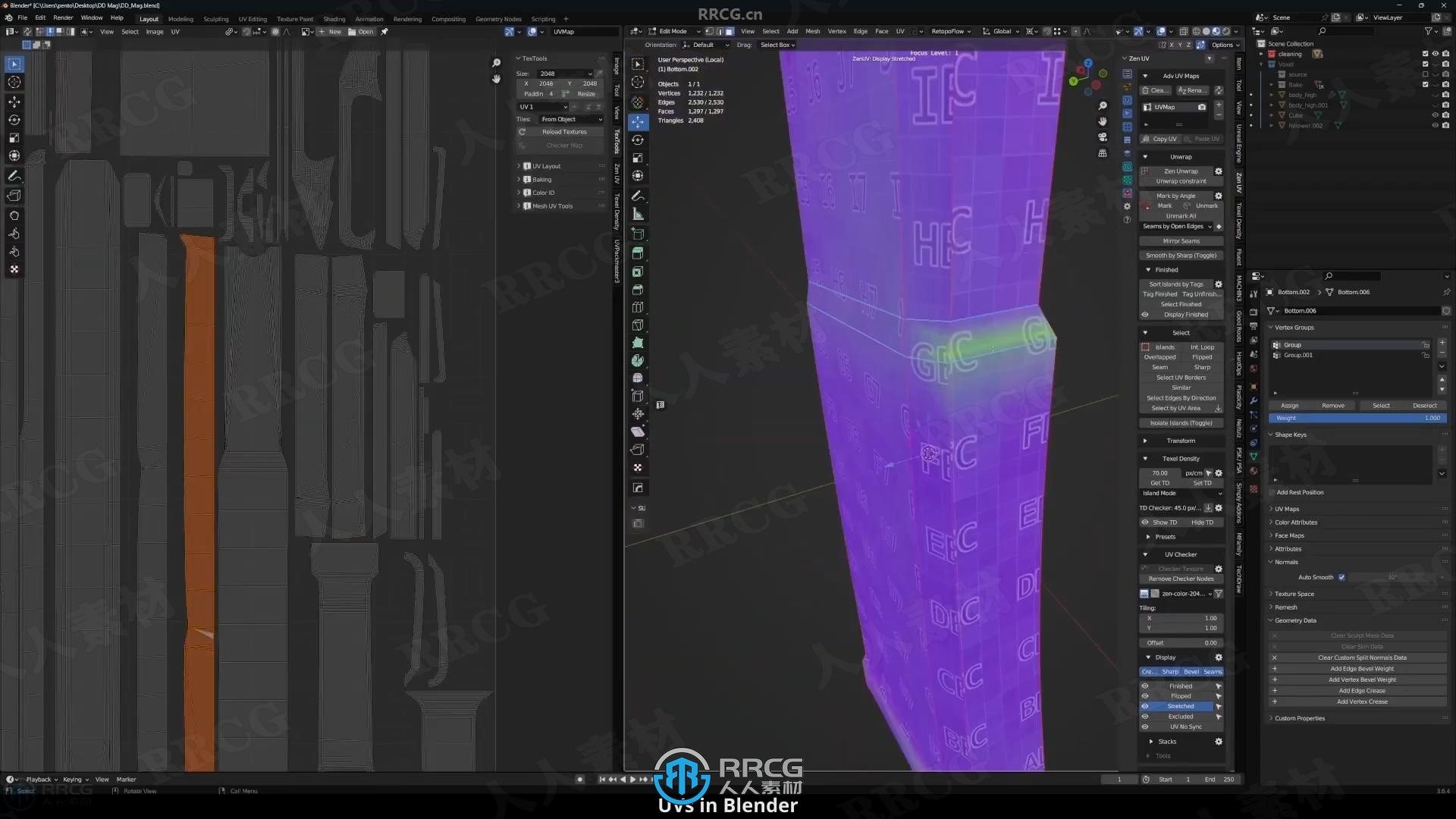This screenshot has width=1456, height=819.
Task: Activate the Inset Faces tool
Action: [638, 271]
